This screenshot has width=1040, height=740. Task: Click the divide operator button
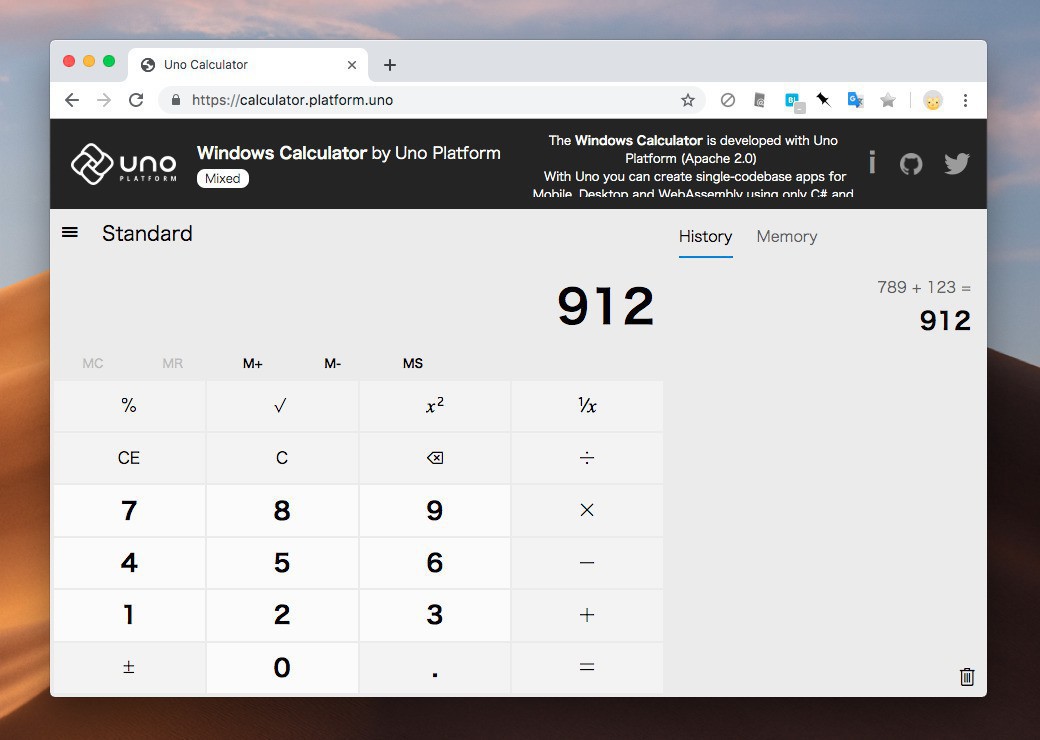click(587, 458)
